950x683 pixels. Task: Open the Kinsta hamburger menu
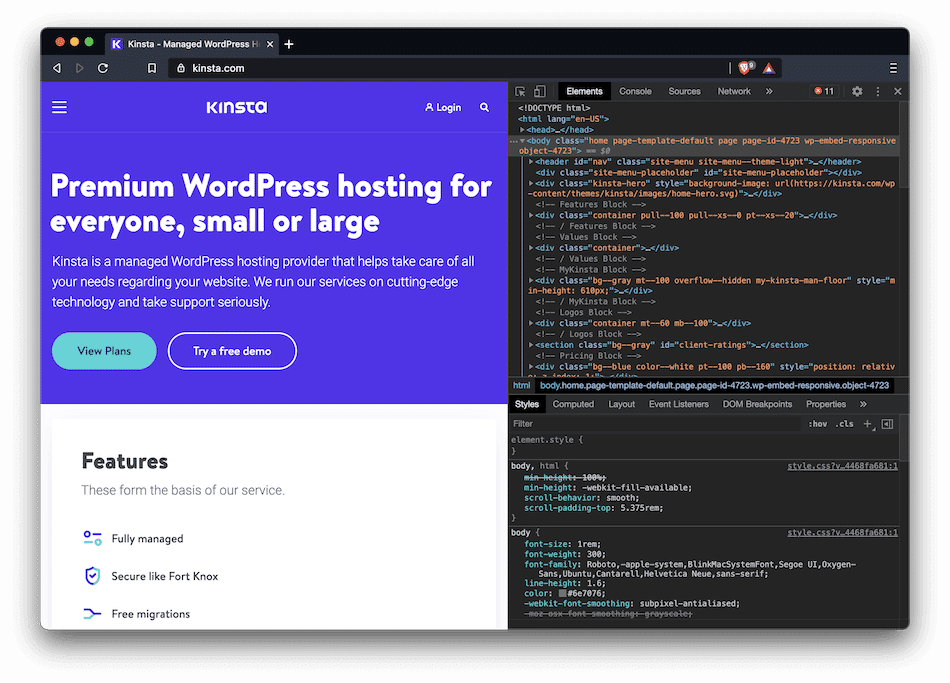pyautogui.click(x=60, y=107)
